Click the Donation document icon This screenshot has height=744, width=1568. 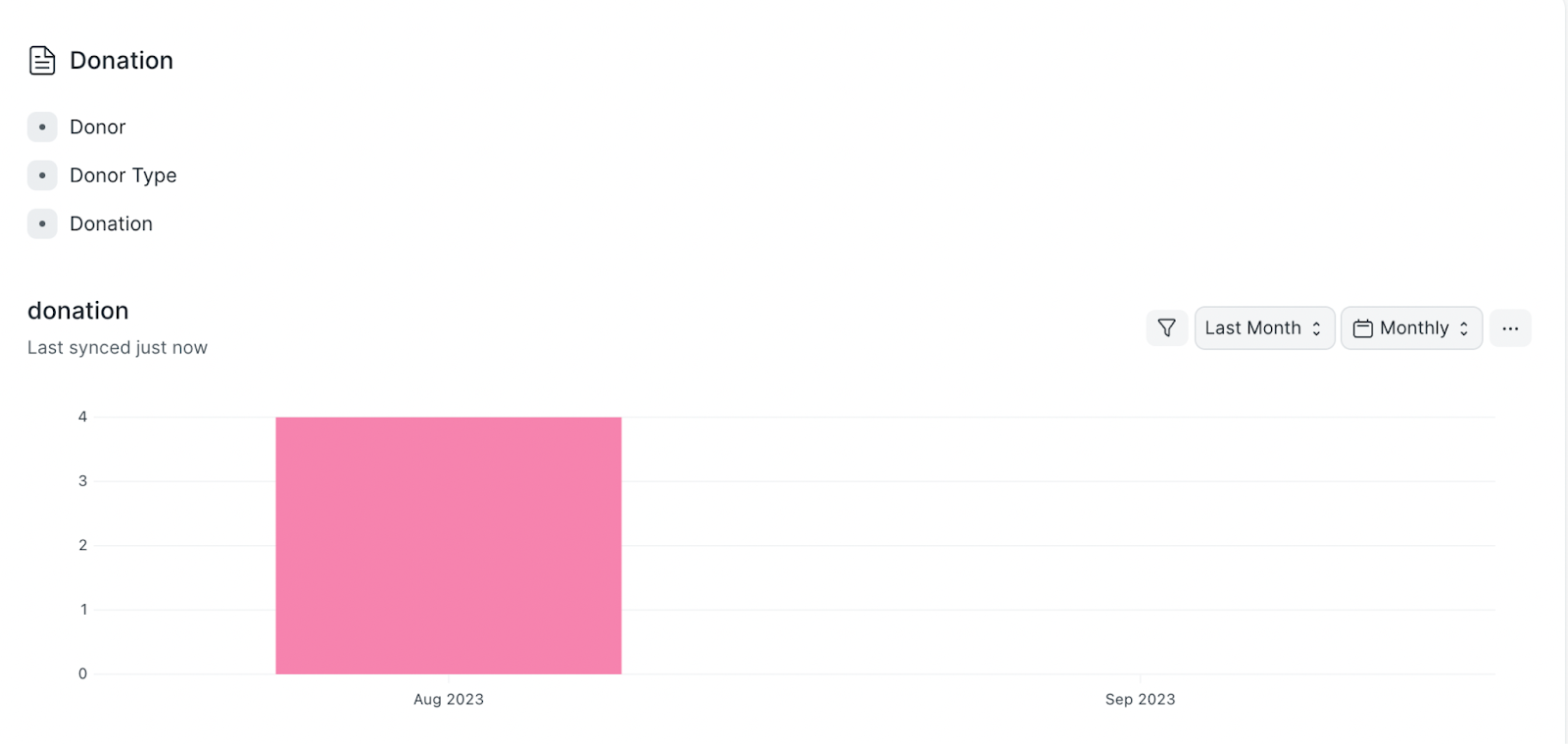click(x=42, y=61)
